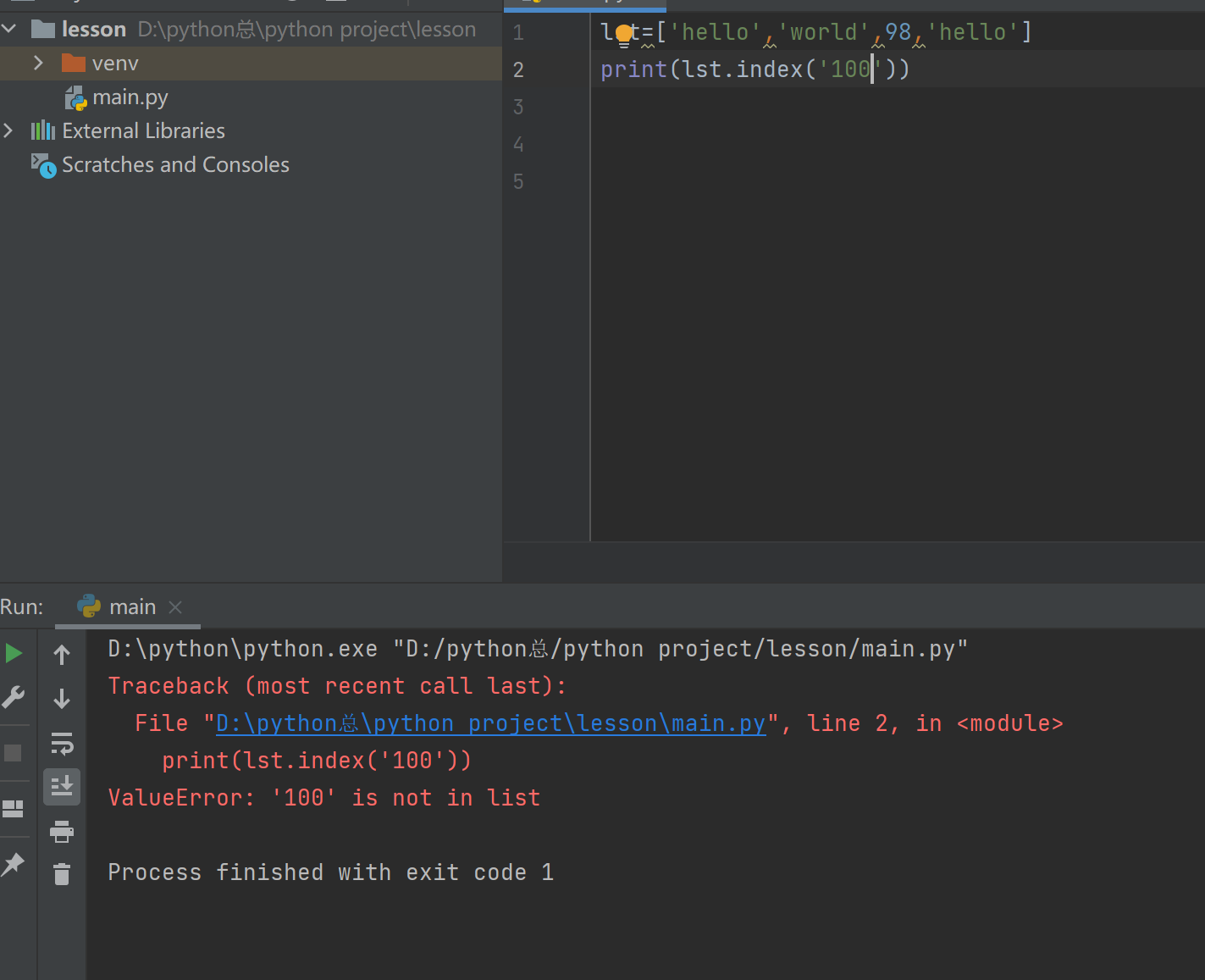Jump up the stack trace with the up arrow
Screen dimensions: 1205x980
[62, 654]
